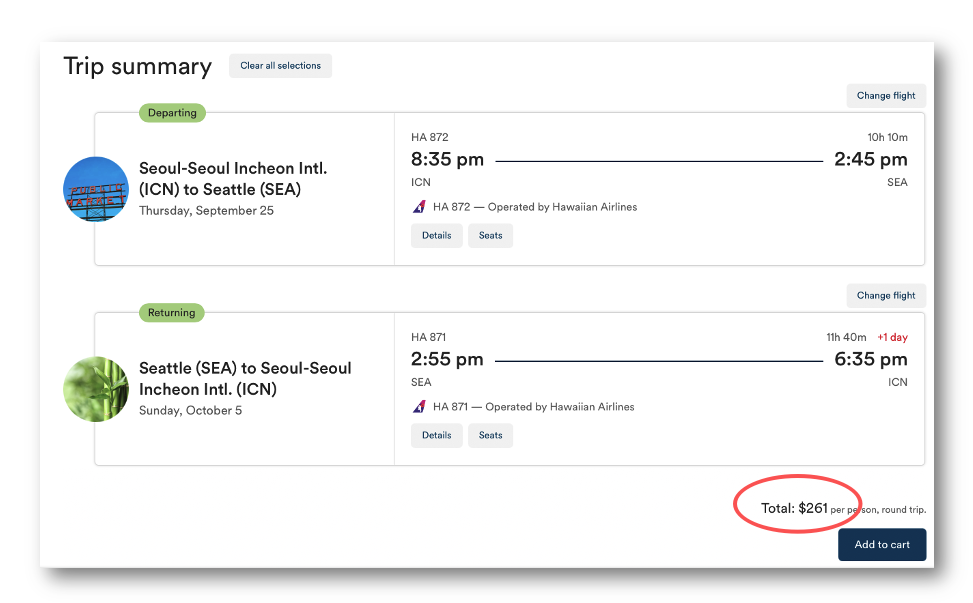Click the Total $261 price
The height and width of the screenshot is (603, 973).
tap(794, 508)
